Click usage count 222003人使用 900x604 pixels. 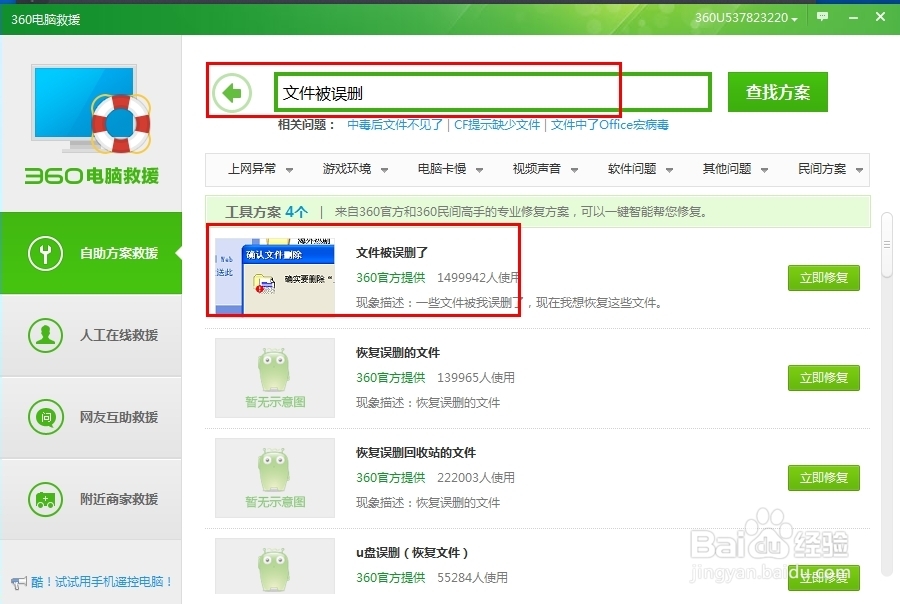click(476, 478)
